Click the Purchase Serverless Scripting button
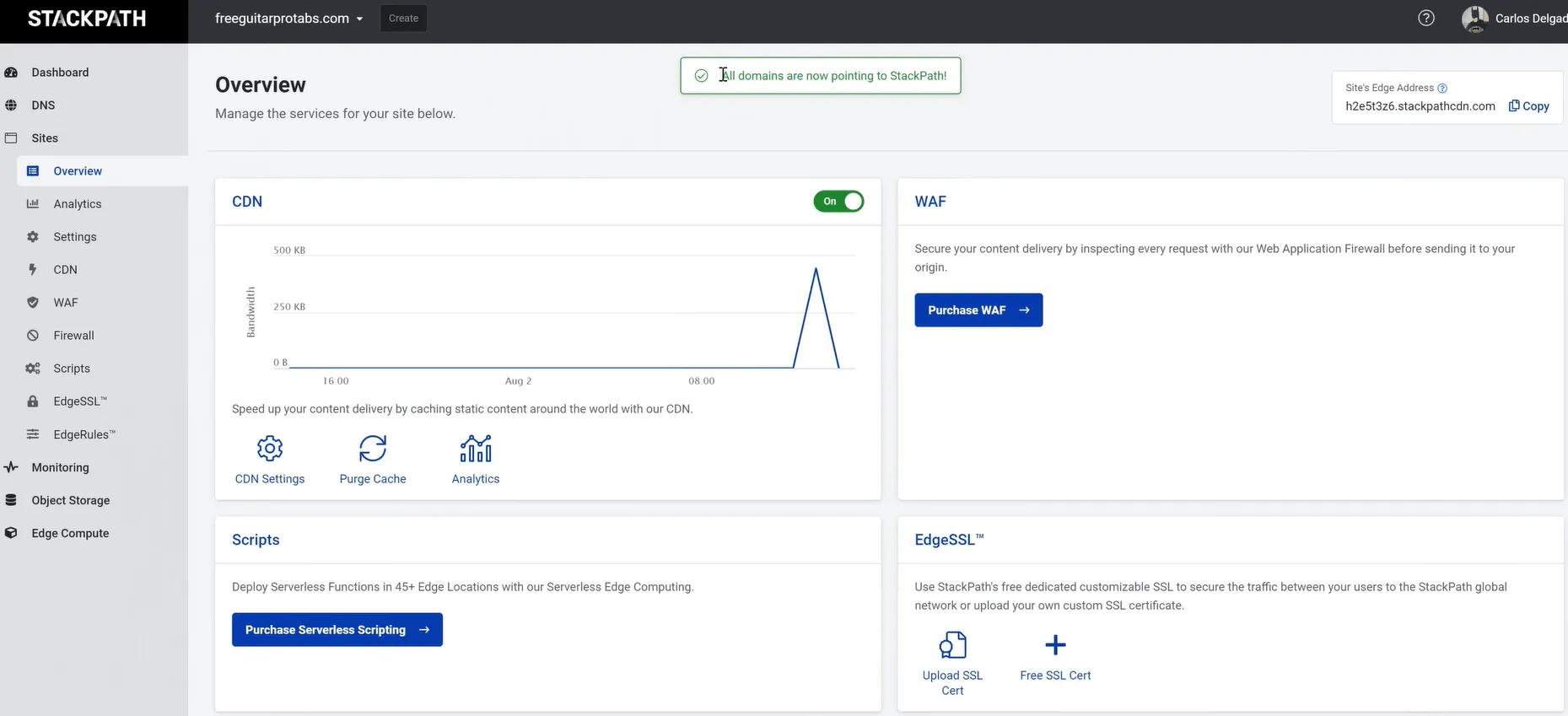Viewport: 1568px width, 716px height. (x=337, y=630)
